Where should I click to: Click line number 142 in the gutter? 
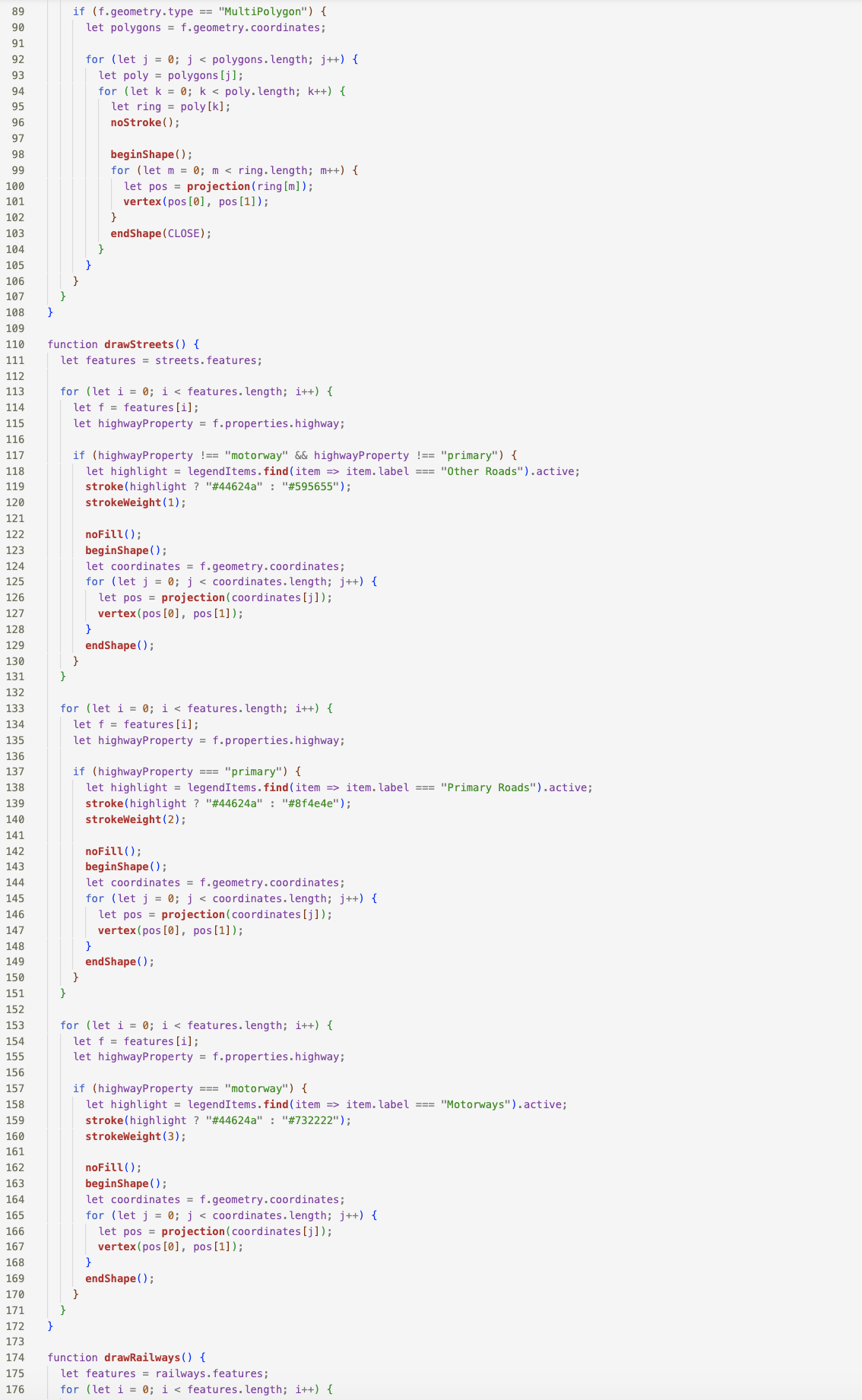point(16,851)
